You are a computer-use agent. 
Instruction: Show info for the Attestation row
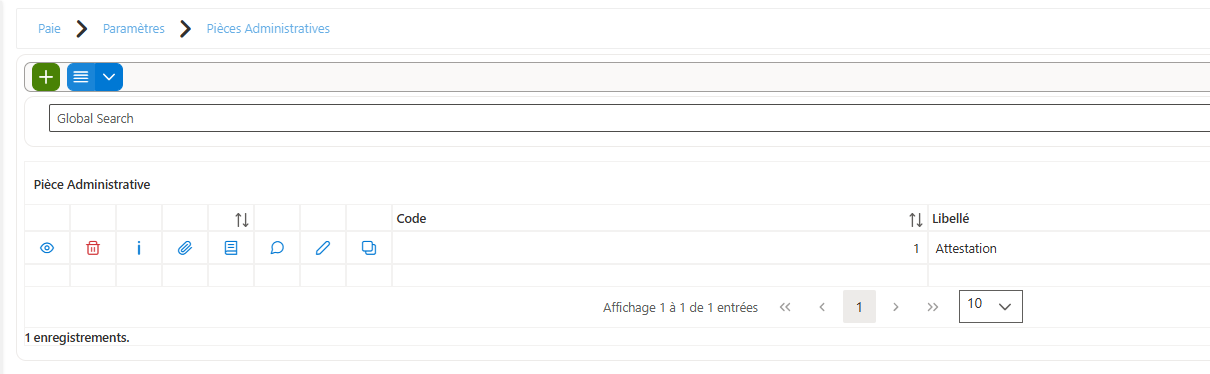[x=139, y=248]
